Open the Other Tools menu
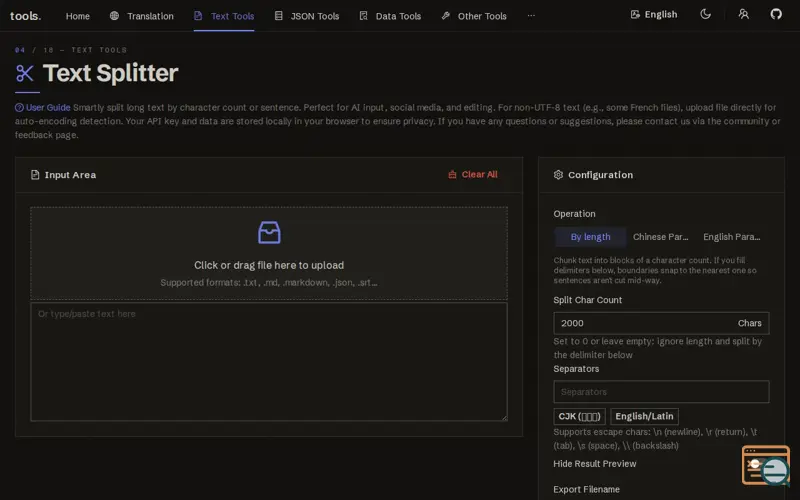This screenshot has height=500, width=800. pyautogui.click(x=482, y=16)
